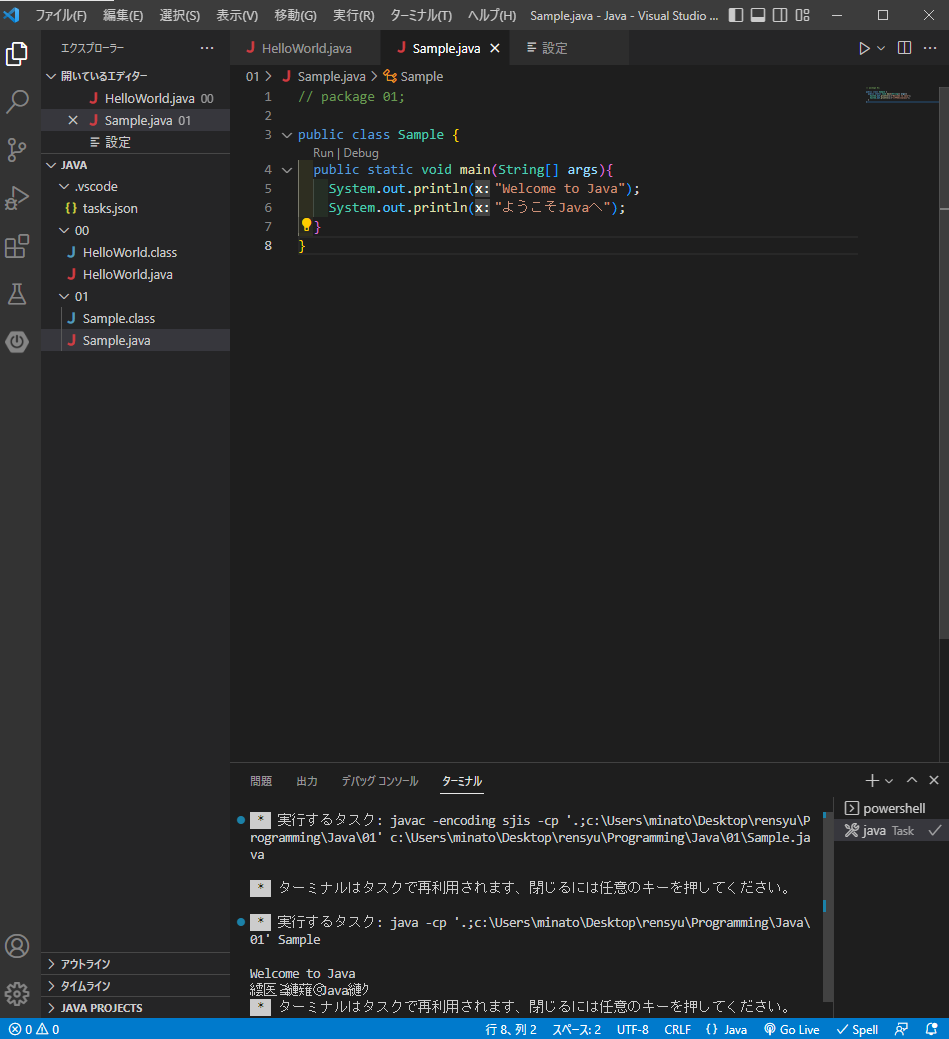The image size is (949, 1039).
Task: Open the Extensions view
Action: [x=17, y=246]
